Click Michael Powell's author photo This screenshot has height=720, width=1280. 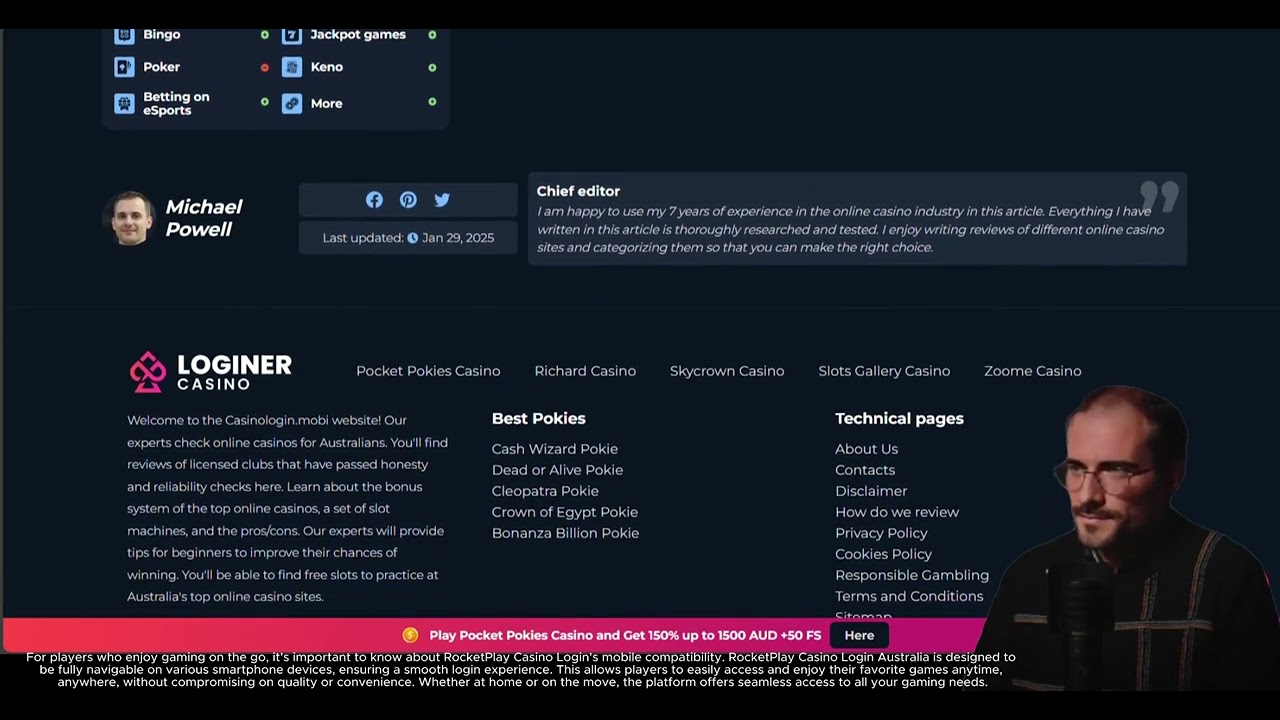pyautogui.click(x=132, y=218)
